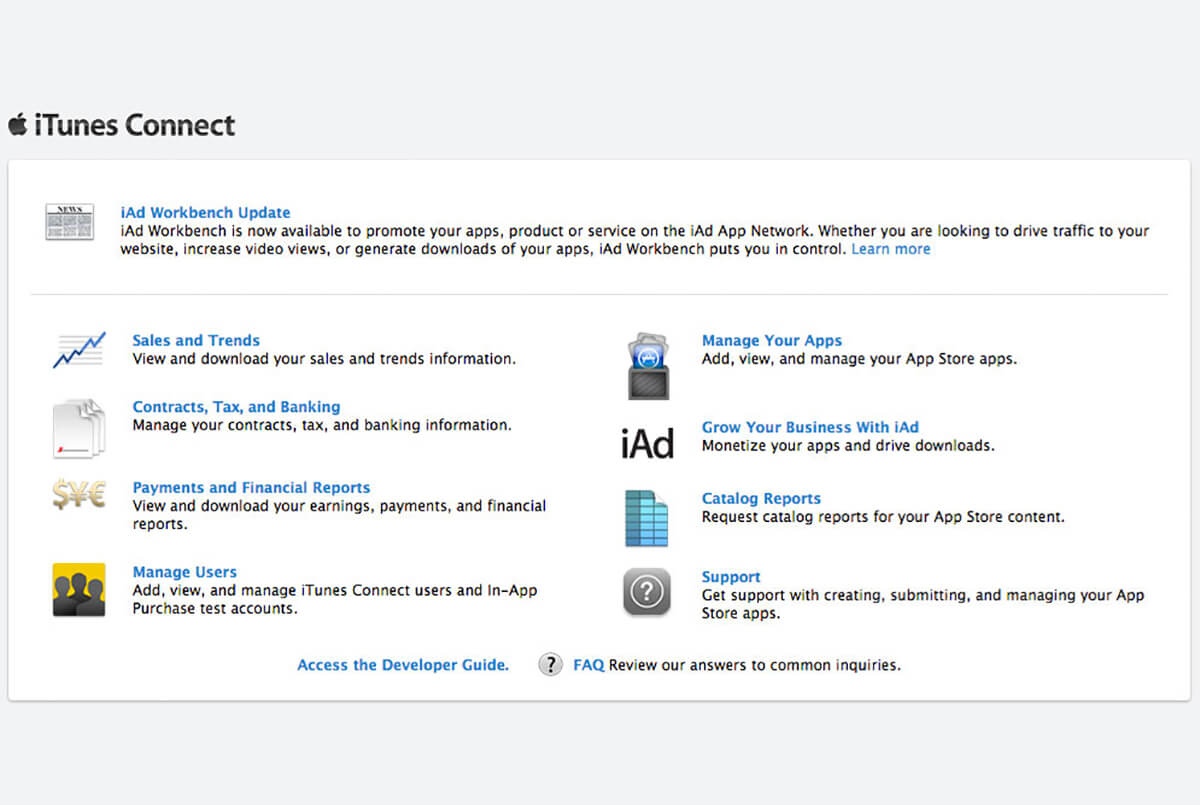The width and height of the screenshot is (1200, 805).
Task: Click 'View and download your sales and trends information.'
Action: [x=324, y=358]
